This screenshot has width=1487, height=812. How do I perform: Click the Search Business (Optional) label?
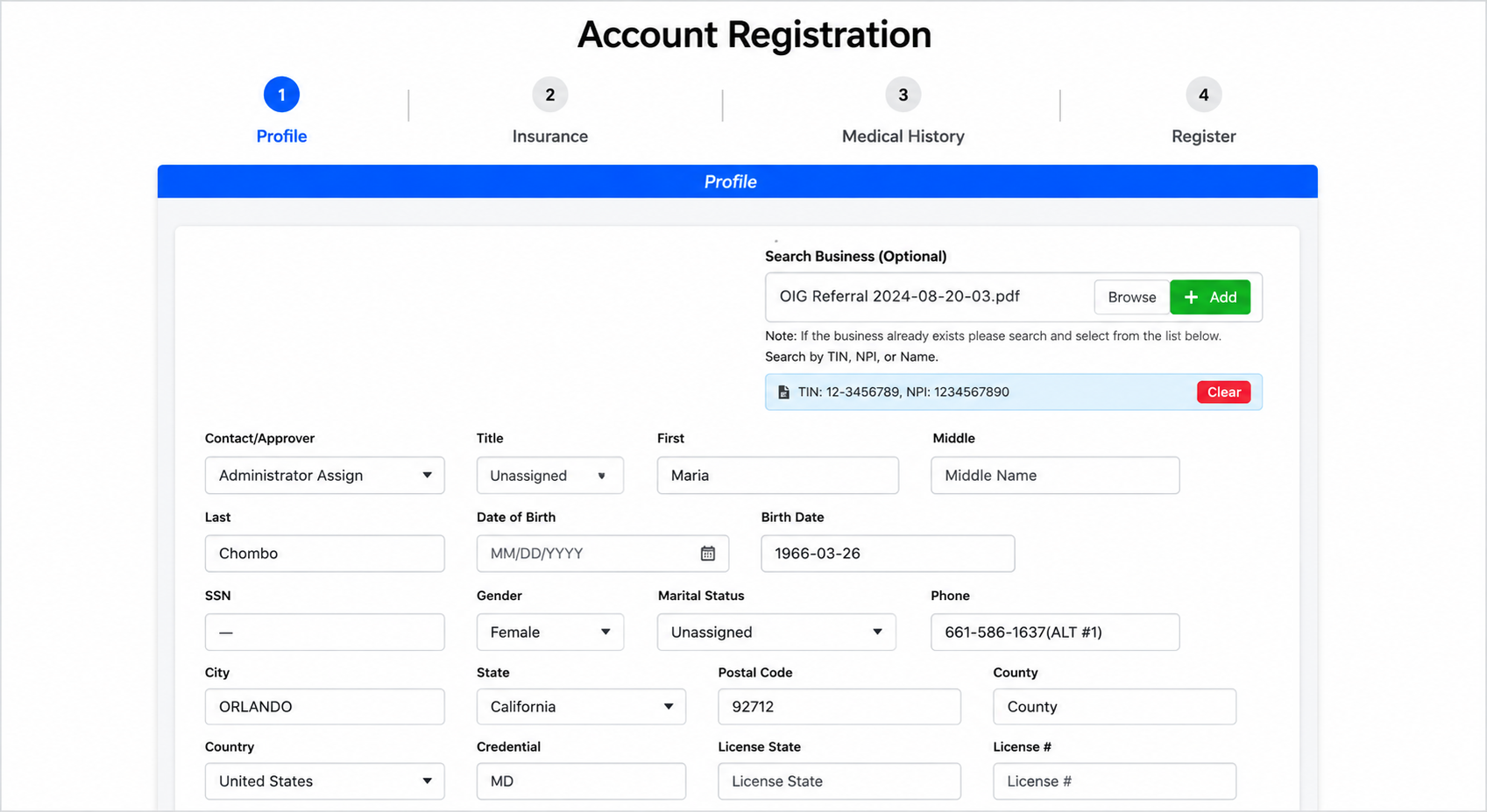pos(855,257)
